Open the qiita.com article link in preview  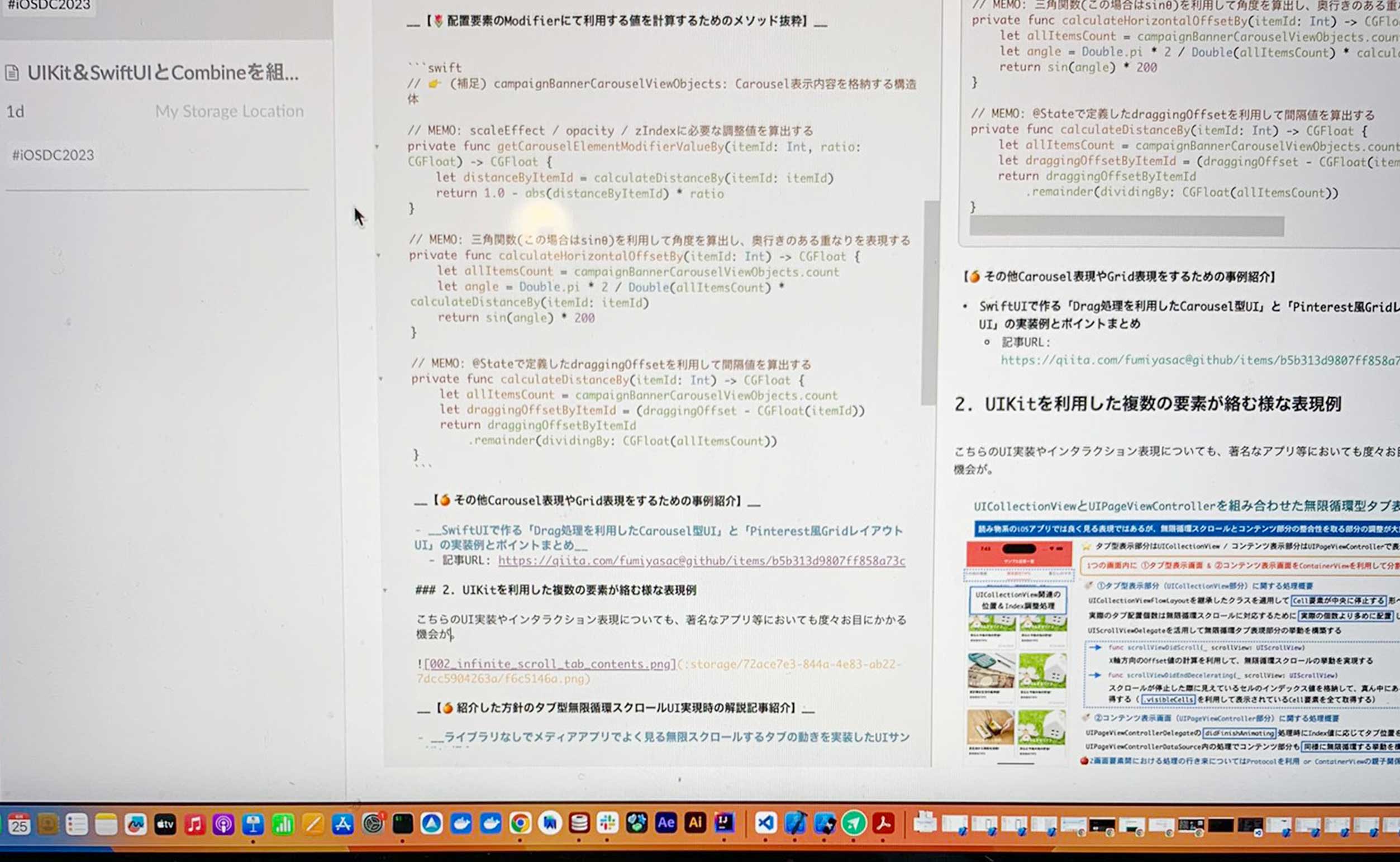click(1197, 360)
